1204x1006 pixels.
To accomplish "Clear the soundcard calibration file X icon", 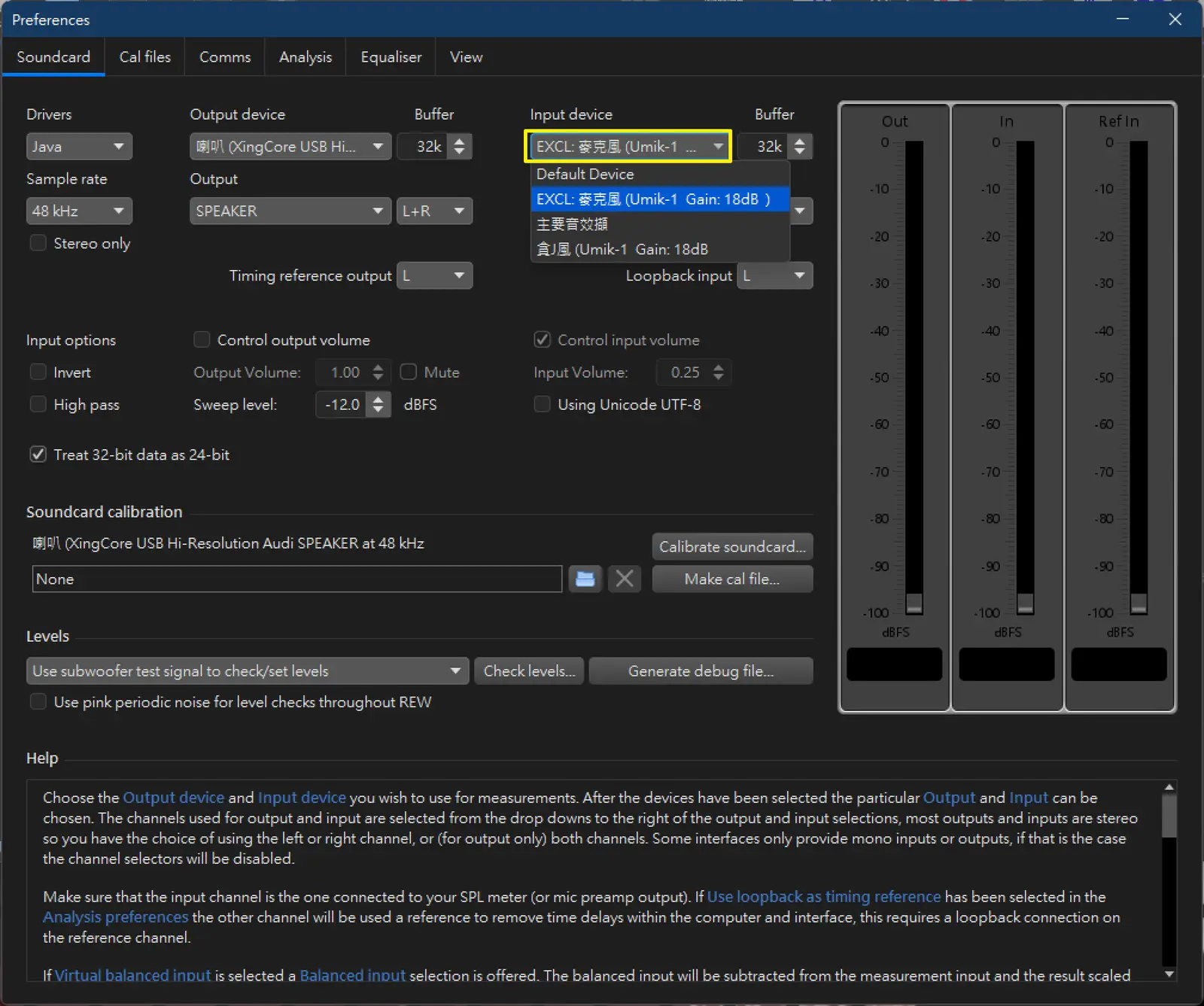I will click(624, 579).
